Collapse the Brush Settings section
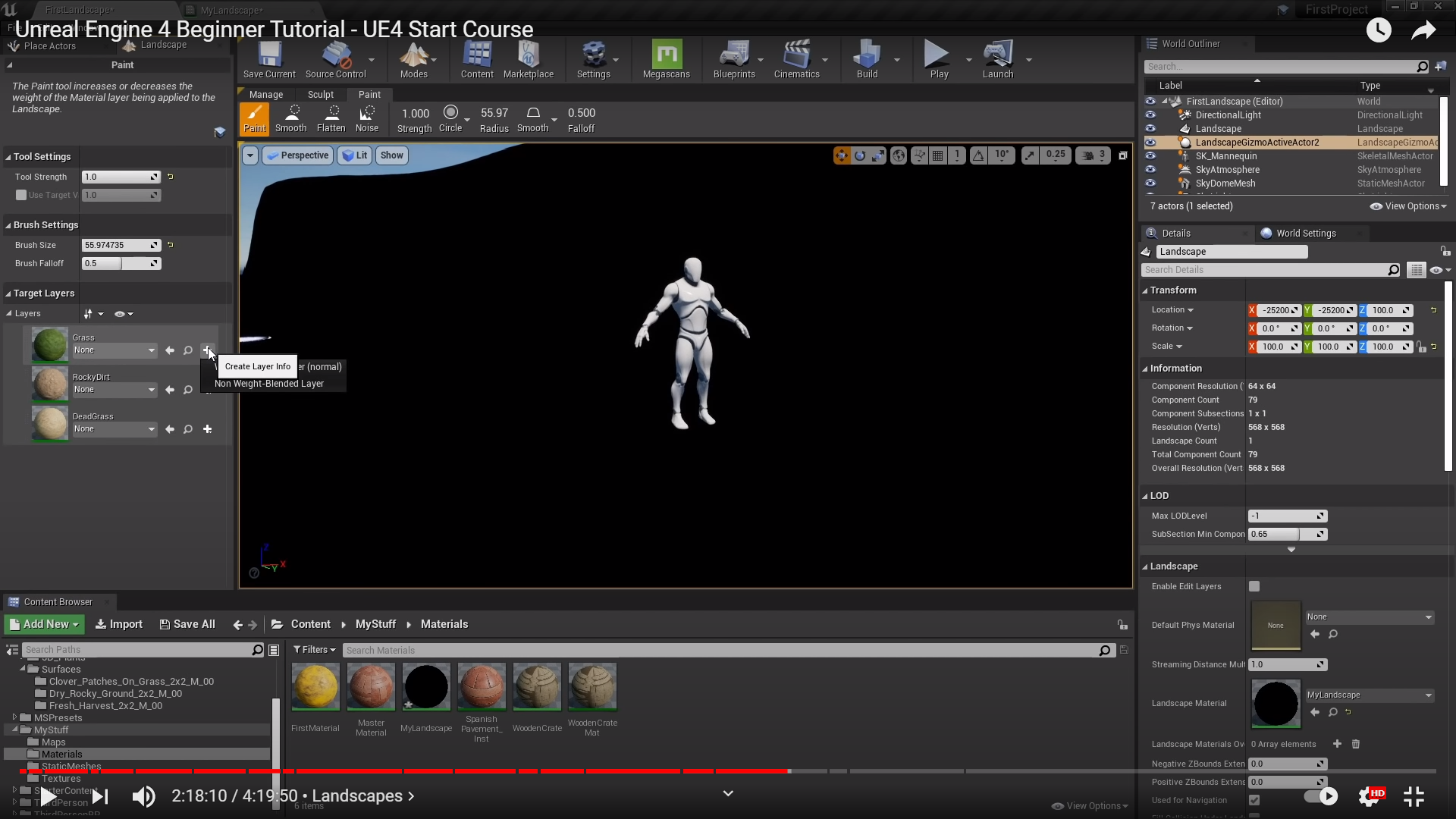The image size is (1456, 819). click(8, 225)
